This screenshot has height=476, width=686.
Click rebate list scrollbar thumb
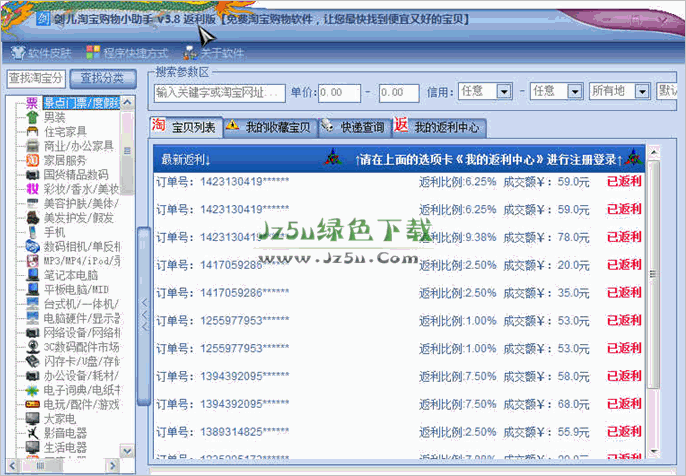[x=654, y=274]
